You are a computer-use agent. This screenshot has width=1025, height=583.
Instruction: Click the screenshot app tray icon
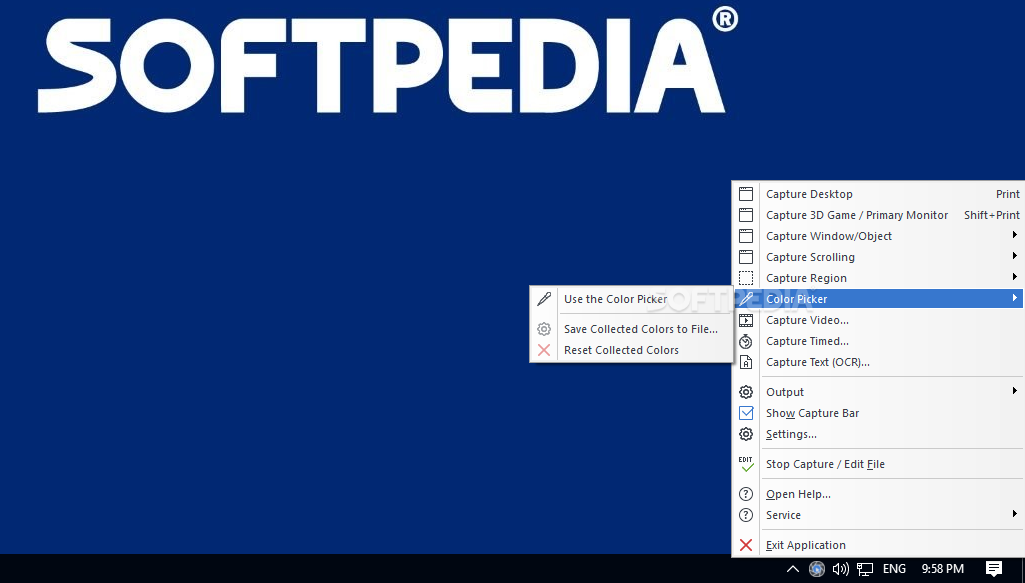pyautogui.click(x=816, y=569)
